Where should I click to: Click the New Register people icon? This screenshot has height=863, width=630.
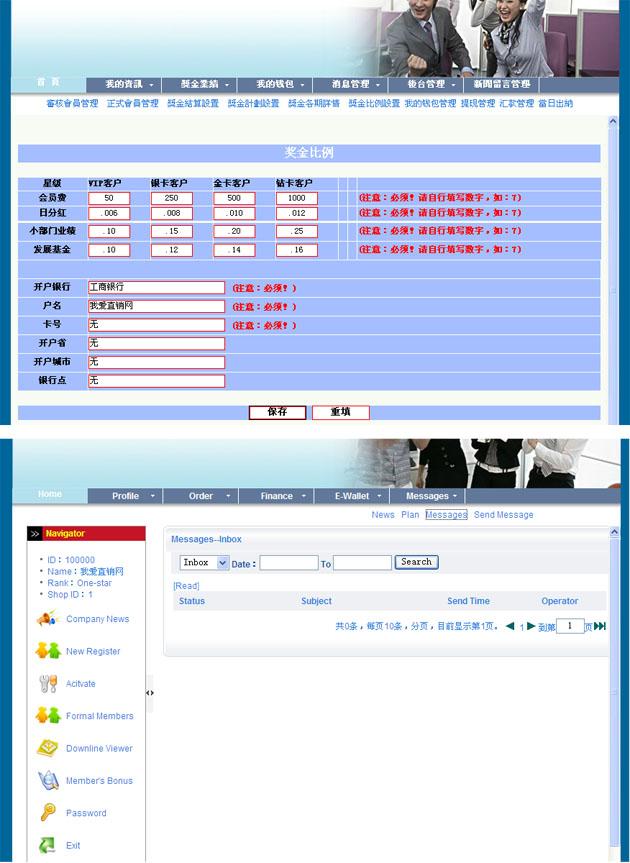coord(47,651)
